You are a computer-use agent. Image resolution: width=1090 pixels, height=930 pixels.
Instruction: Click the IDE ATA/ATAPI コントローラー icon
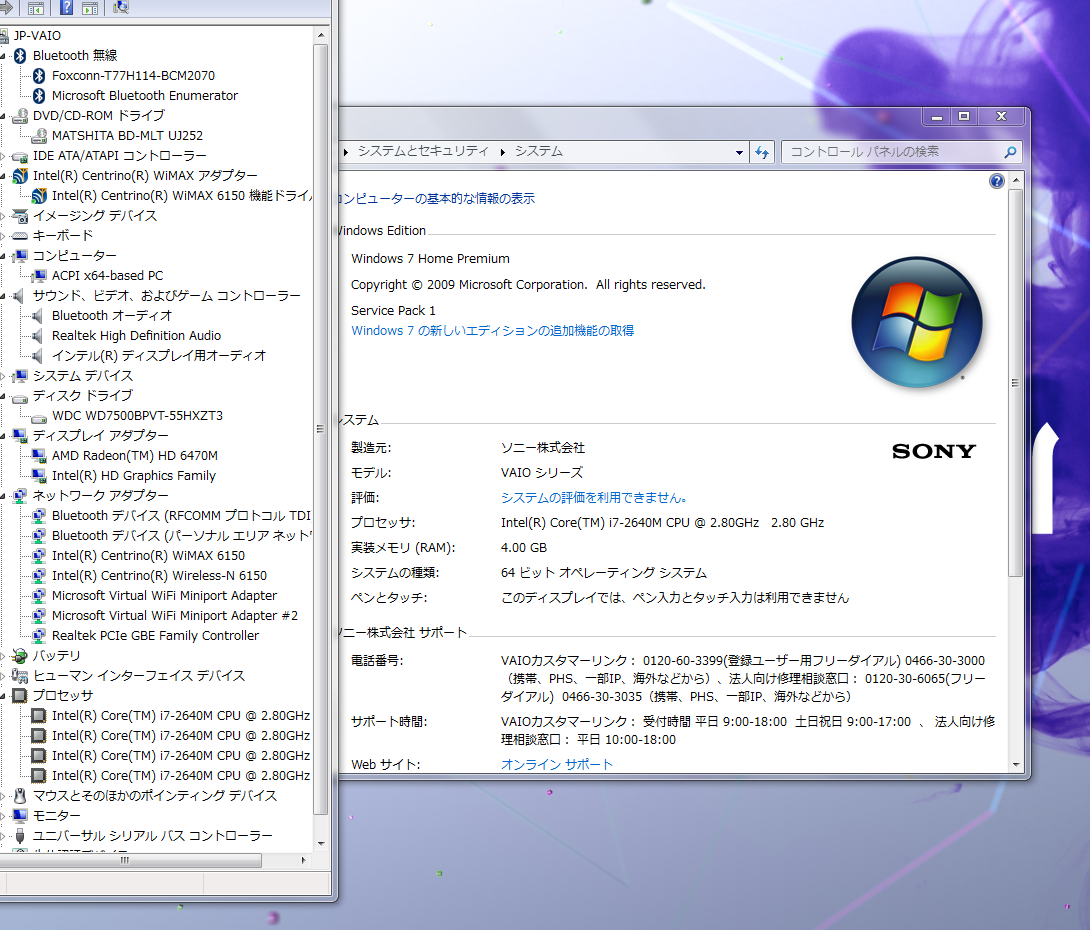click(x=20, y=156)
